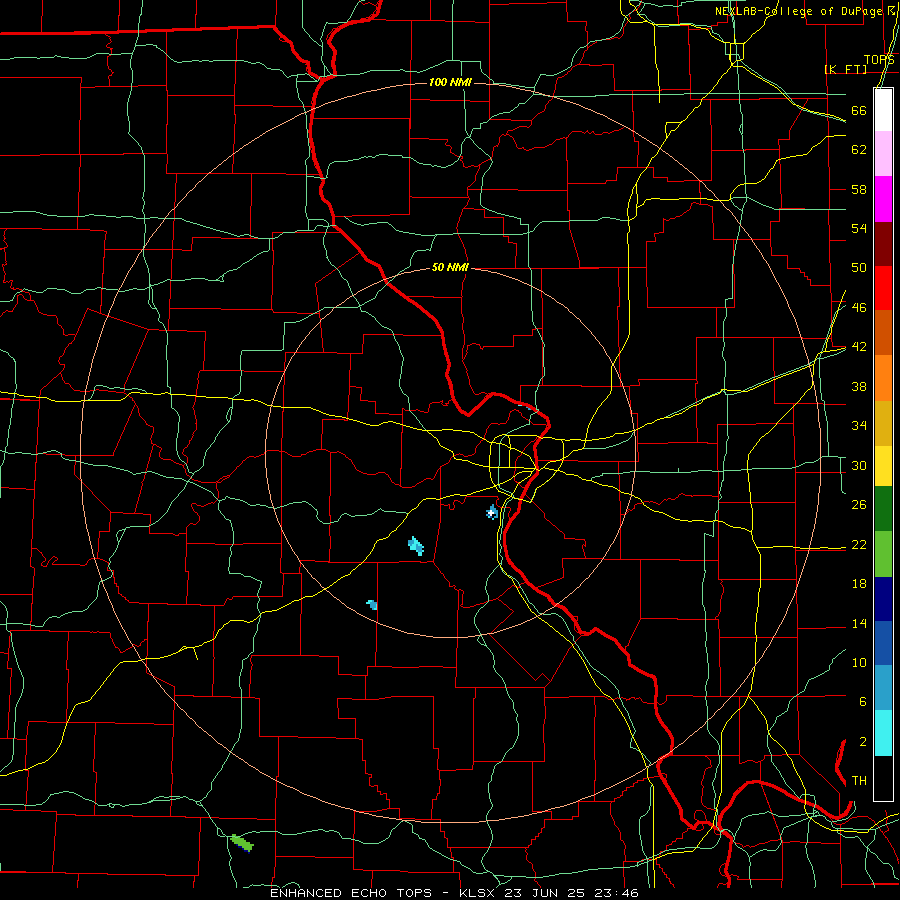The image size is (900, 900).
Task: Click the legend value '10'
Action: [x=859, y=663]
